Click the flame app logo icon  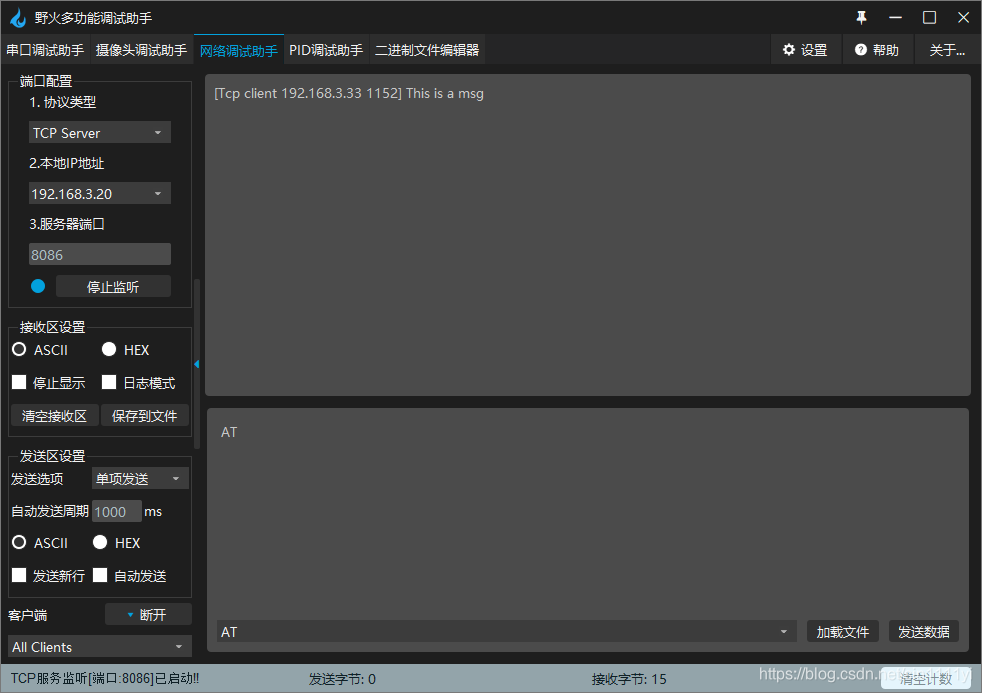(18, 18)
